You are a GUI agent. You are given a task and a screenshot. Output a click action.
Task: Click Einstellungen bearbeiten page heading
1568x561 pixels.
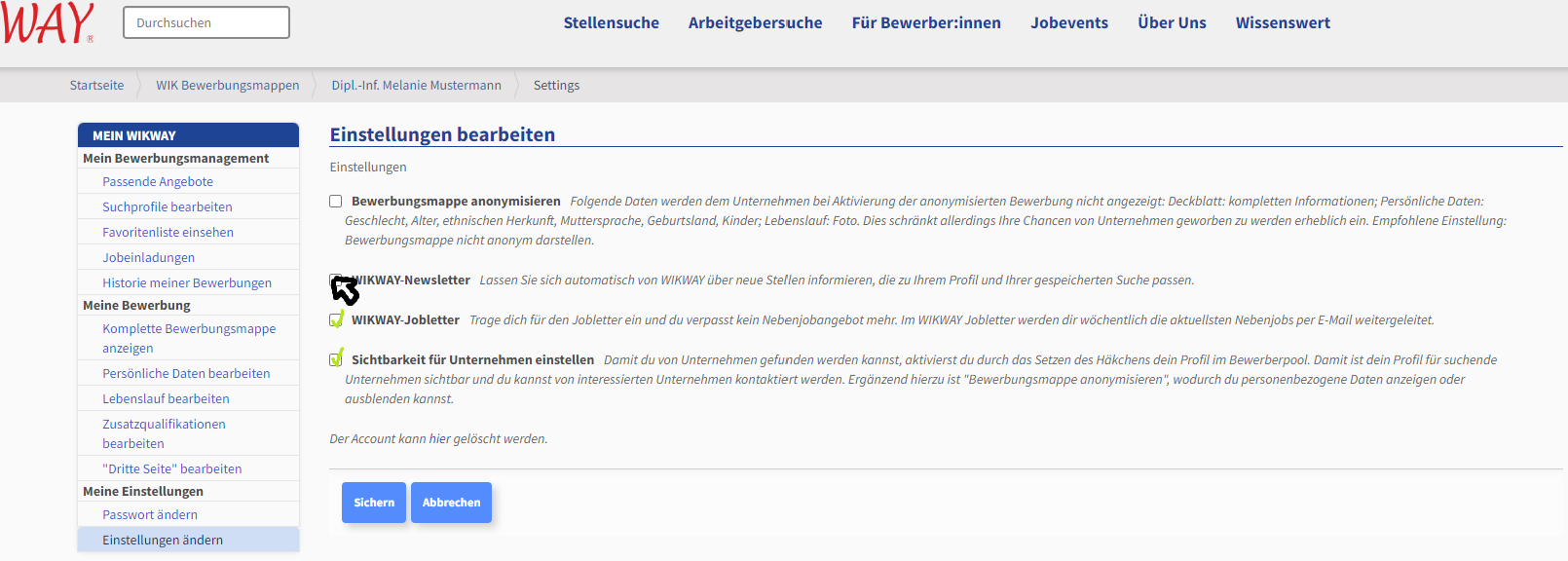(442, 134)
